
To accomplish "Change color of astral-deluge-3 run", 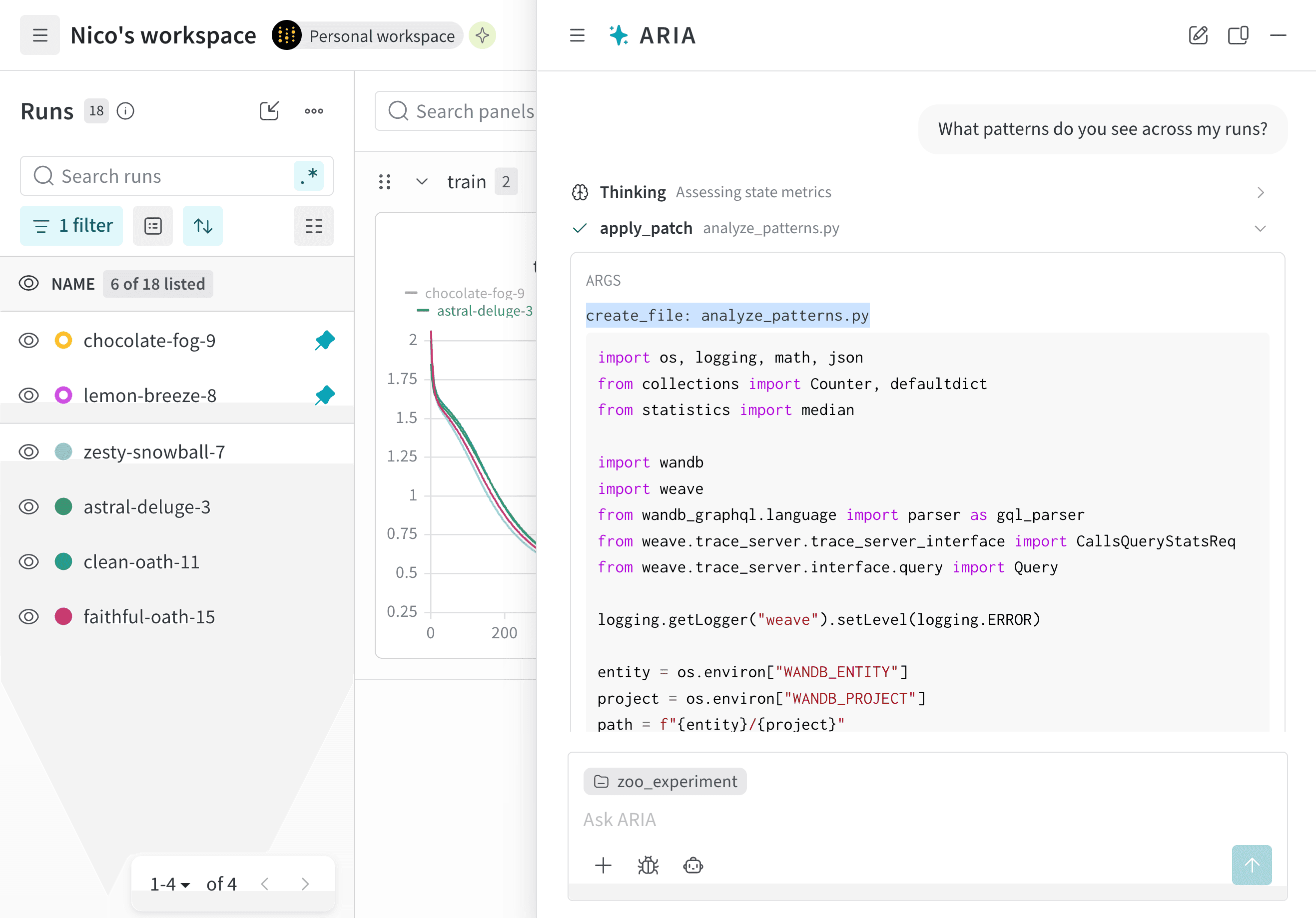I will (63, 506).
